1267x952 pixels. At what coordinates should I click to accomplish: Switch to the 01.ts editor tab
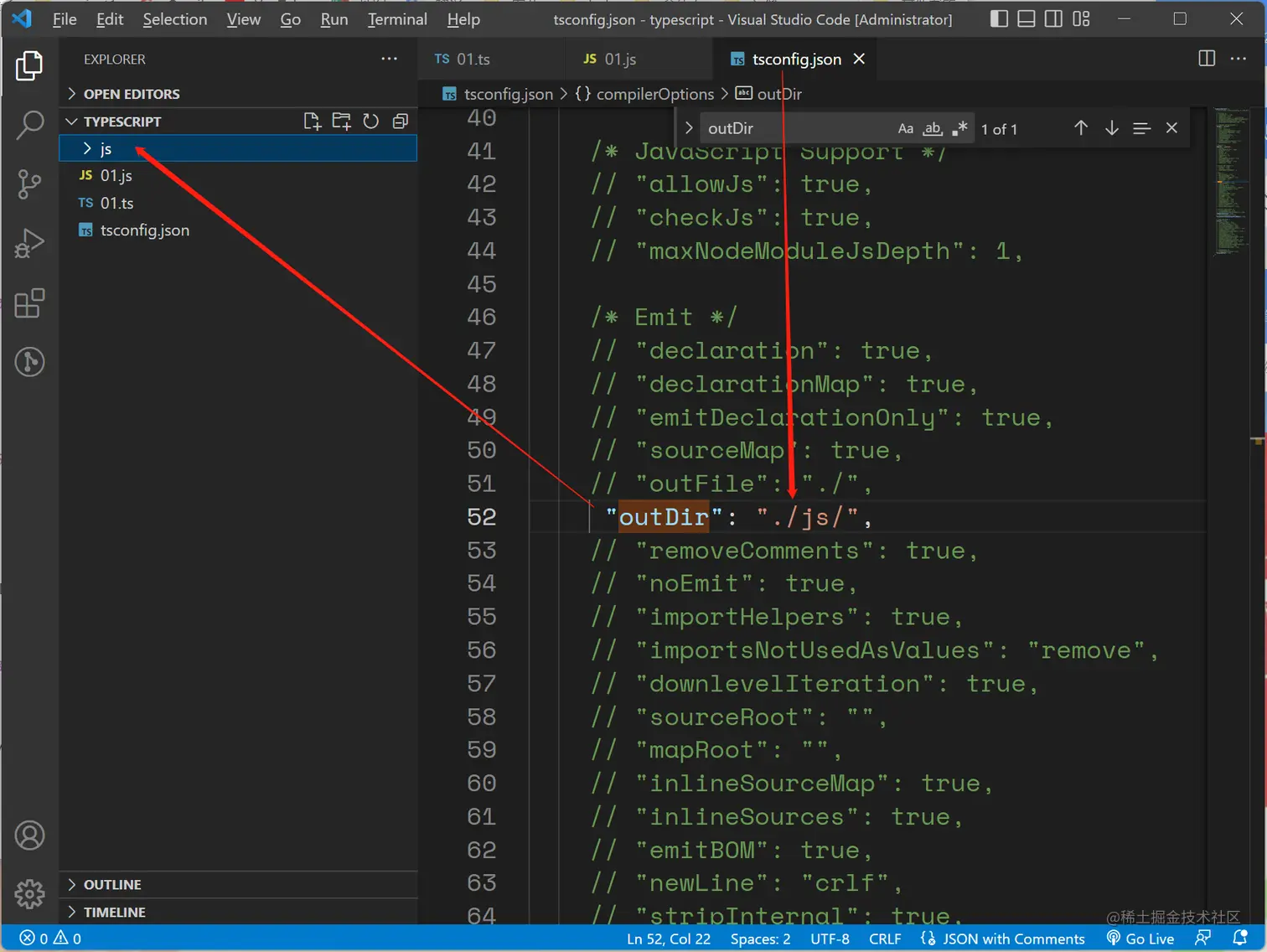[x=492, y=59]
